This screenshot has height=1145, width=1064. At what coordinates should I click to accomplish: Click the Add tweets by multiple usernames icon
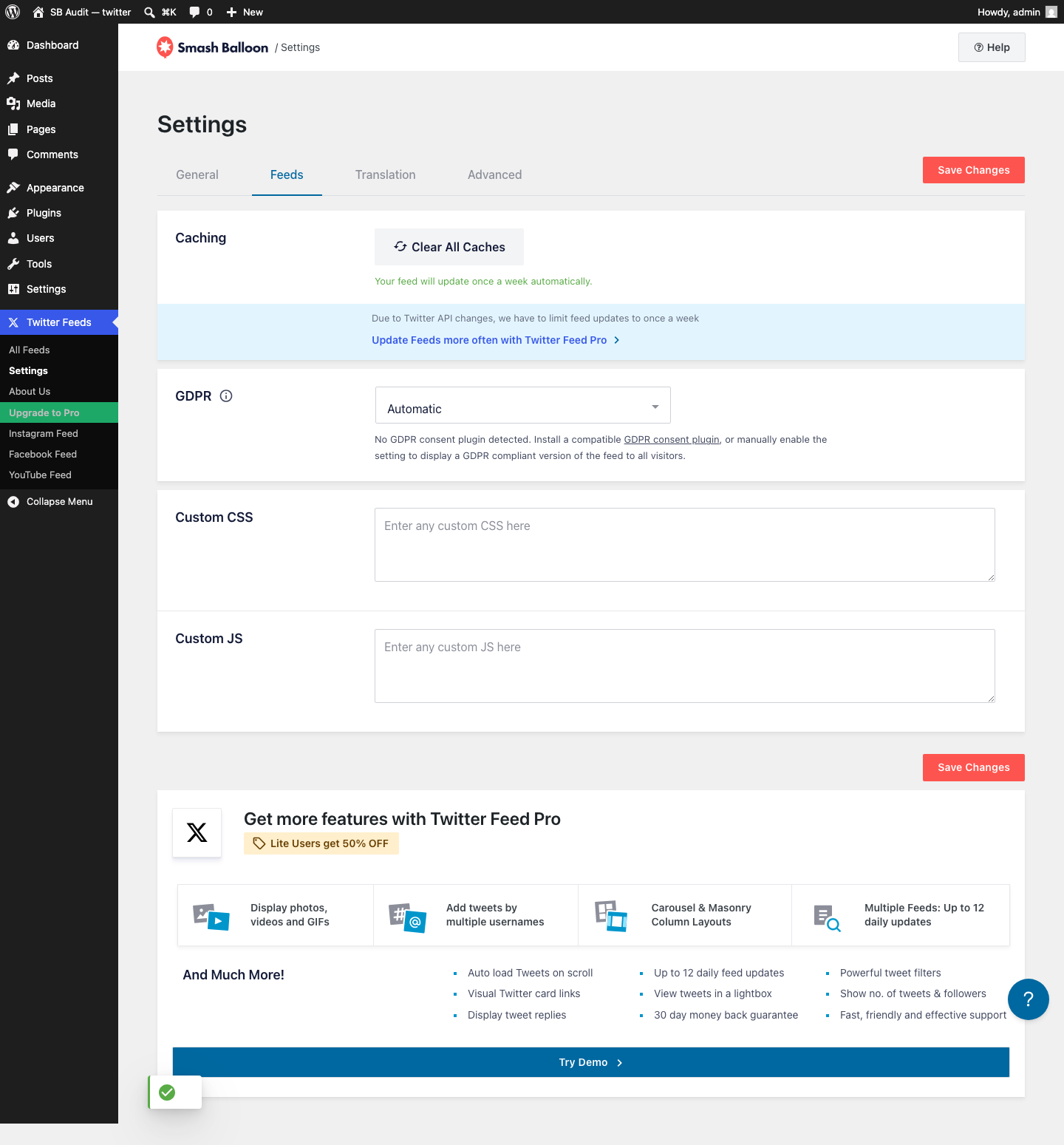(408, 918)
